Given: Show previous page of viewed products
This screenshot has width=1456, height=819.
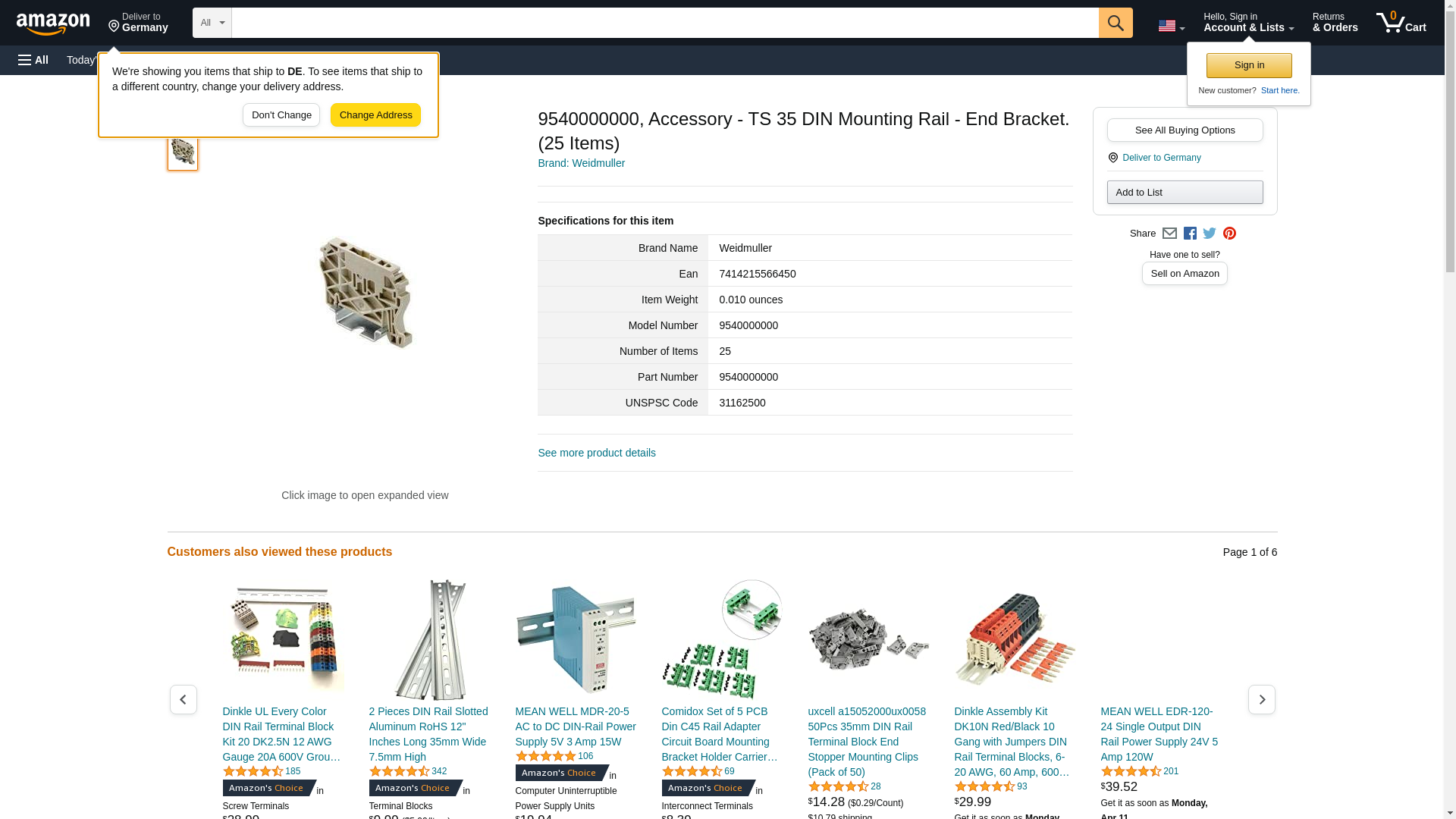Looking at the screenshot, I should tap(183, 699).
